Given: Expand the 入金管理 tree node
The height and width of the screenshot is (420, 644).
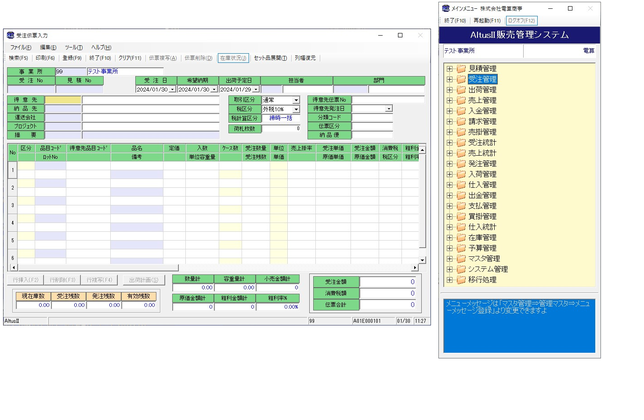Looking at the screenshot, I should pyautogui.click(x=449, y=111).
